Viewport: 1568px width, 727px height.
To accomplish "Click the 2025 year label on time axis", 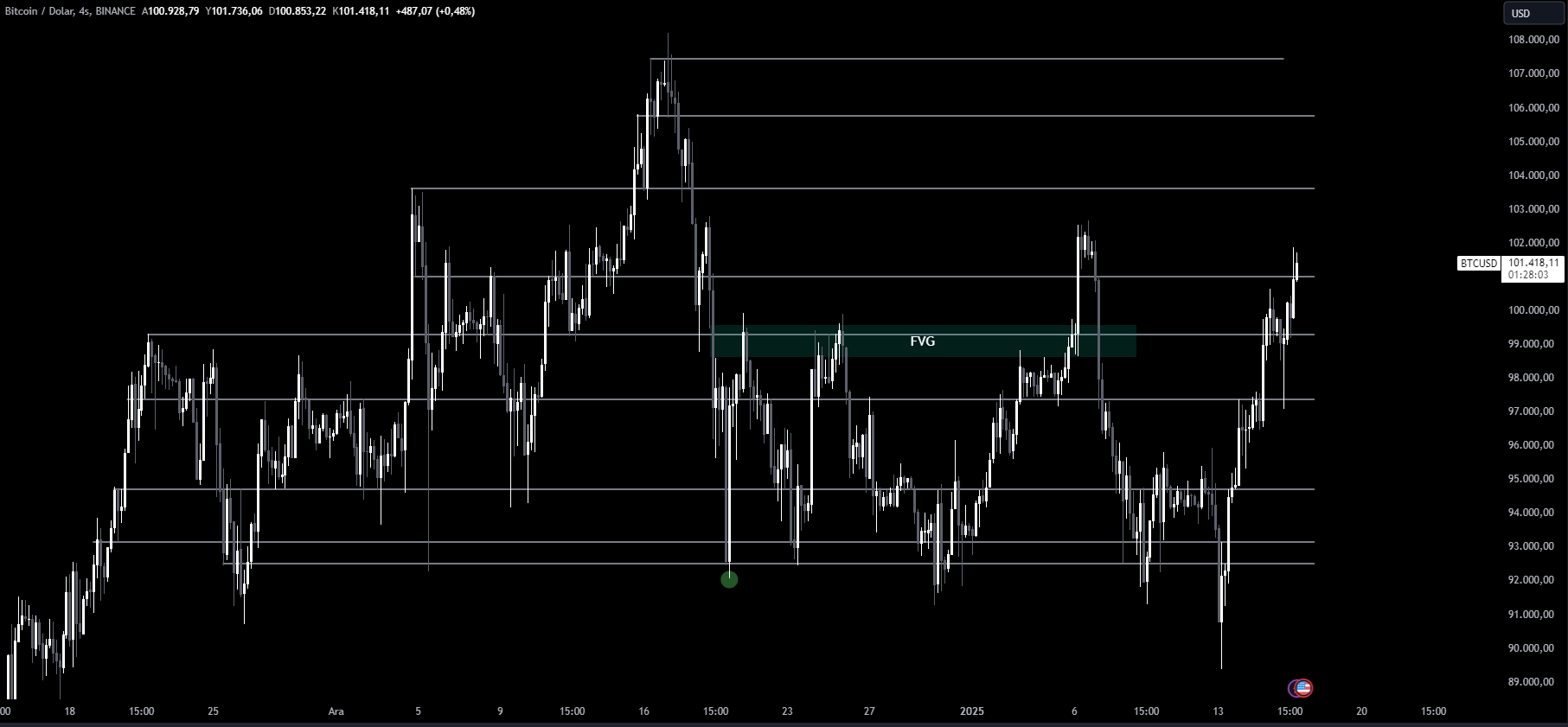I will click(x=972, y=711).
